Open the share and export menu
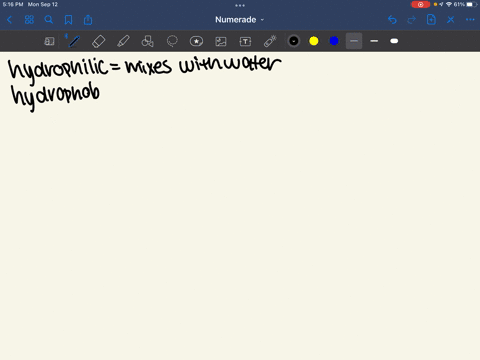This screenshot has height=360, width=480. [x=88, y=20]
